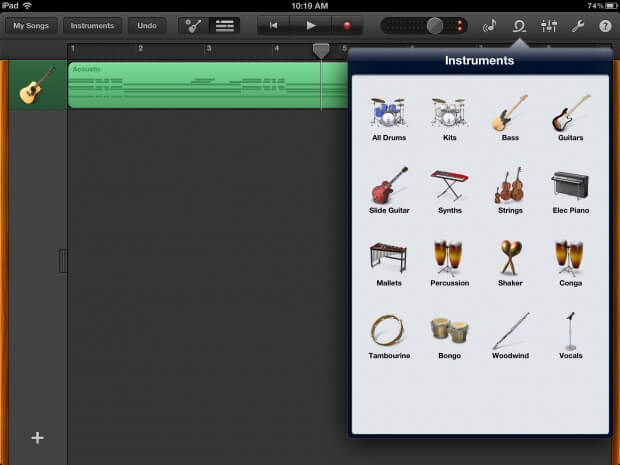Start recording with red button
620x465 pixels.
(347, 26)
